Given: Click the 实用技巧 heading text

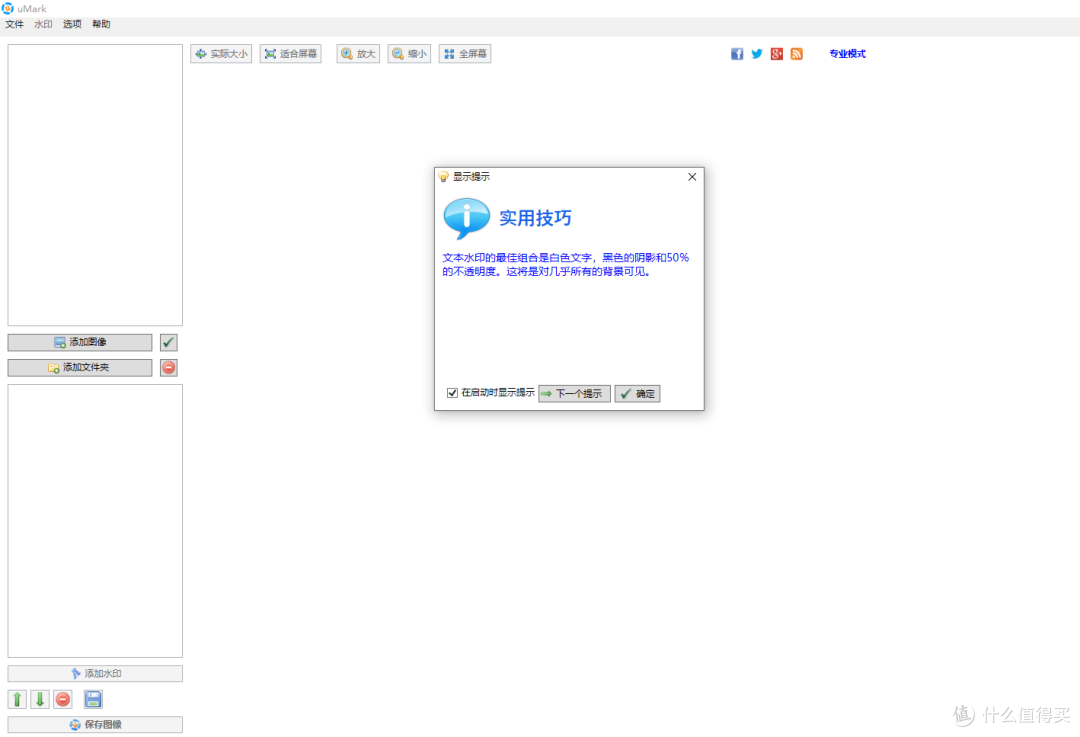Looking at the screenshot, I should 535,218.
